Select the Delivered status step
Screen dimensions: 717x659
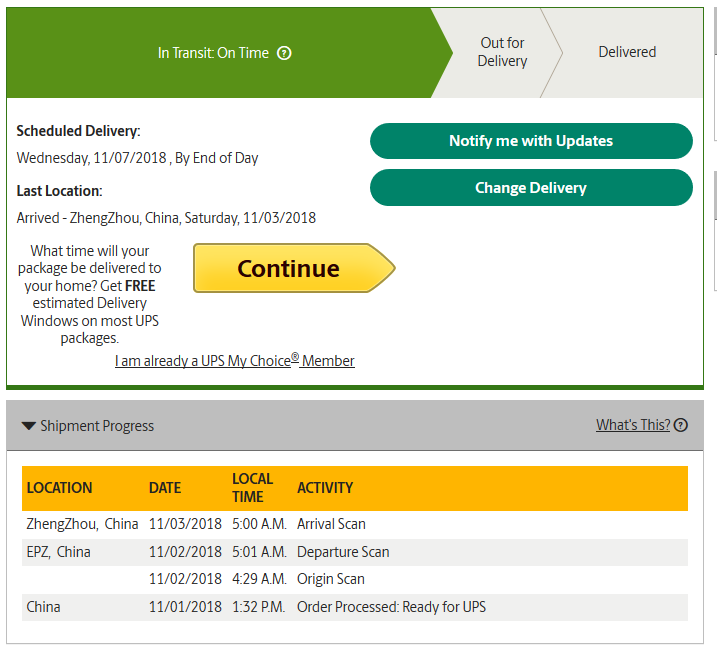pos(627,52)
